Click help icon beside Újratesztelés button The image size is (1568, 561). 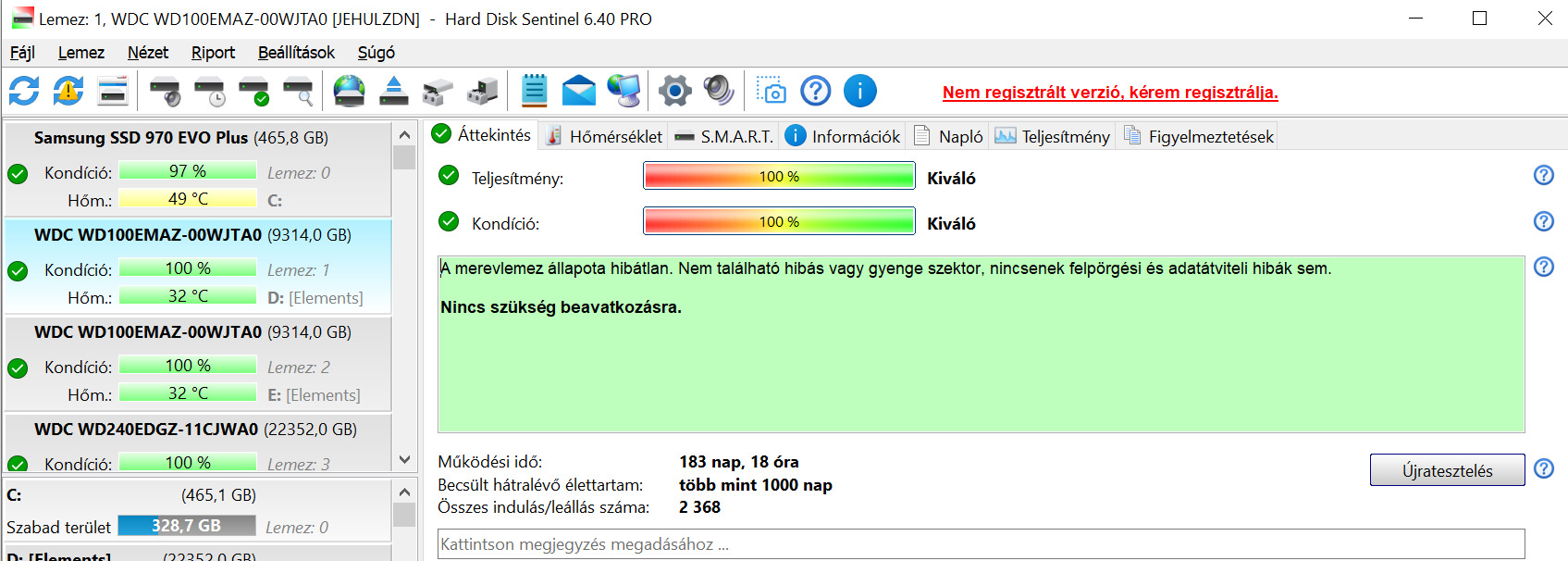coord(1543,468)
